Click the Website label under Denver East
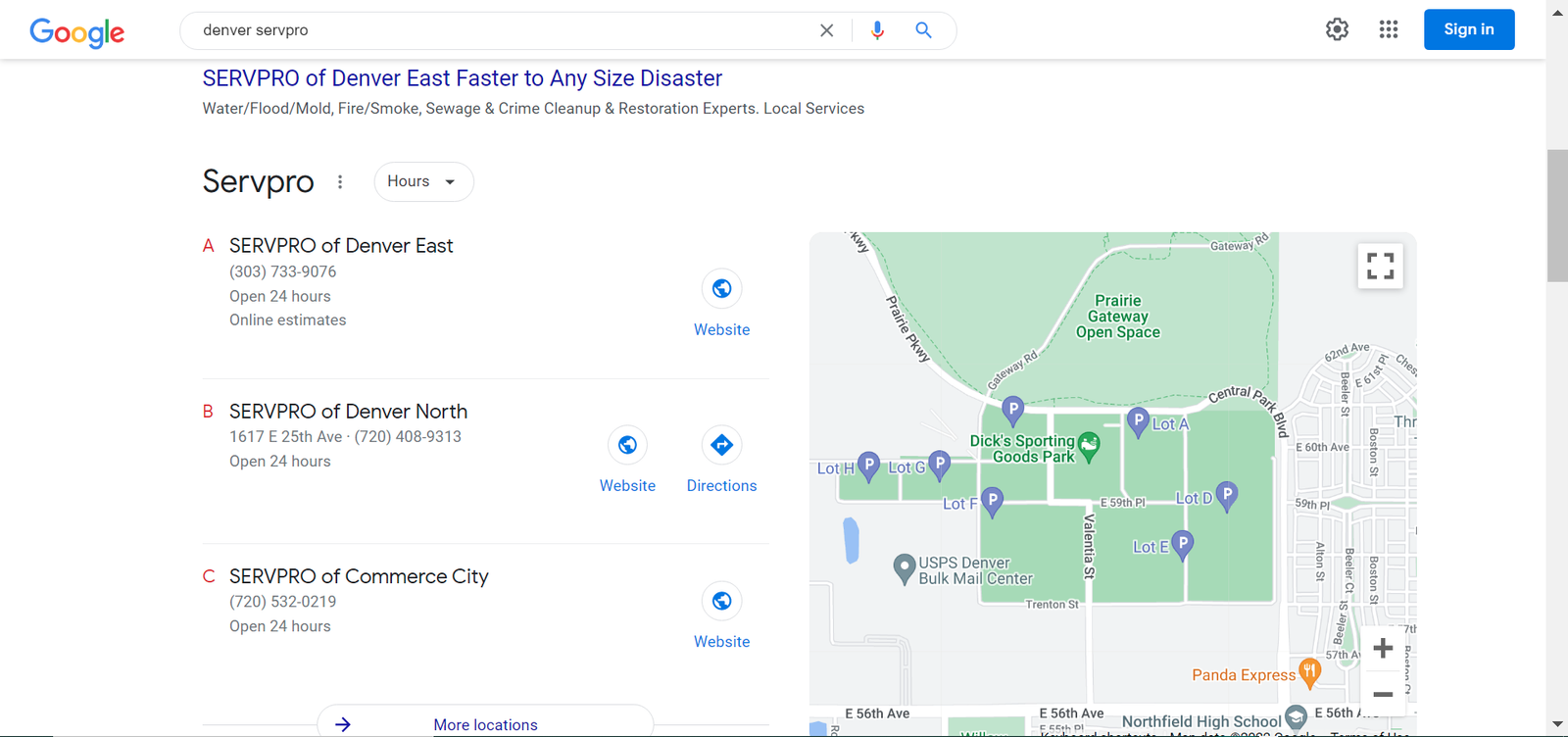This screenshot has height=737, width=1568. [x=722, y=330]
